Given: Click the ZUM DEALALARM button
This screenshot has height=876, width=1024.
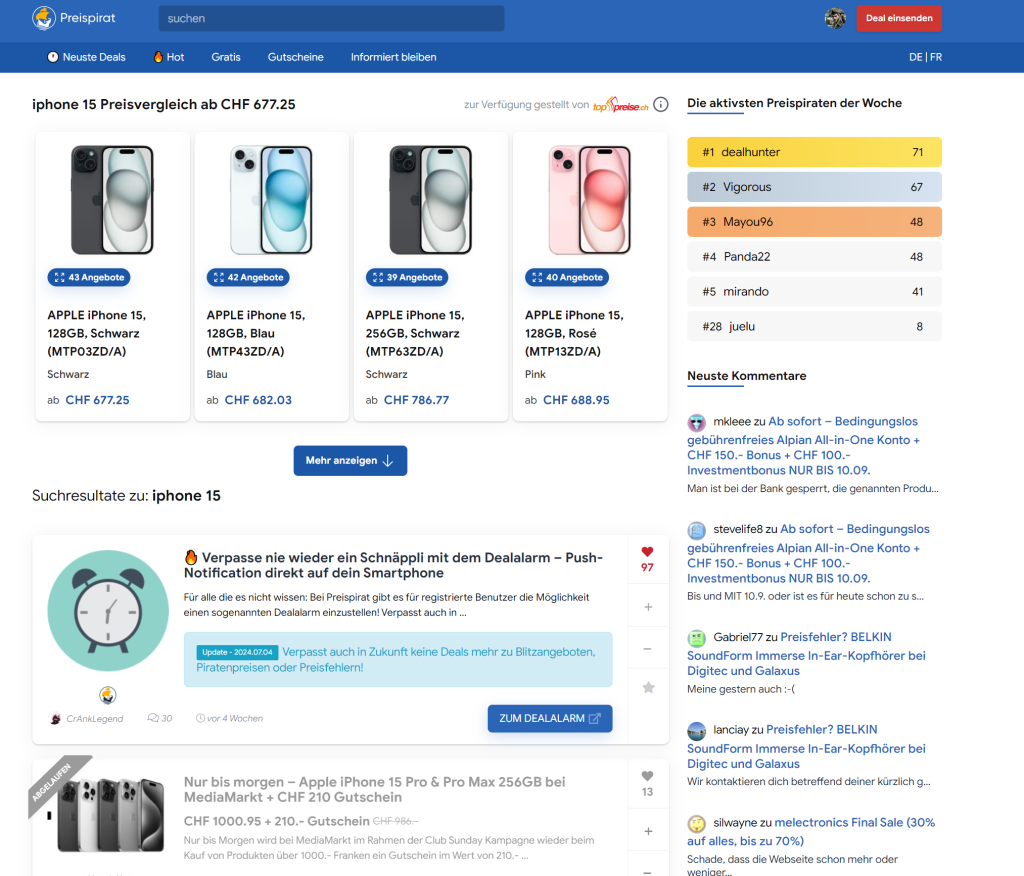Looking at the screenshot, I should click(x=549, y=718).
